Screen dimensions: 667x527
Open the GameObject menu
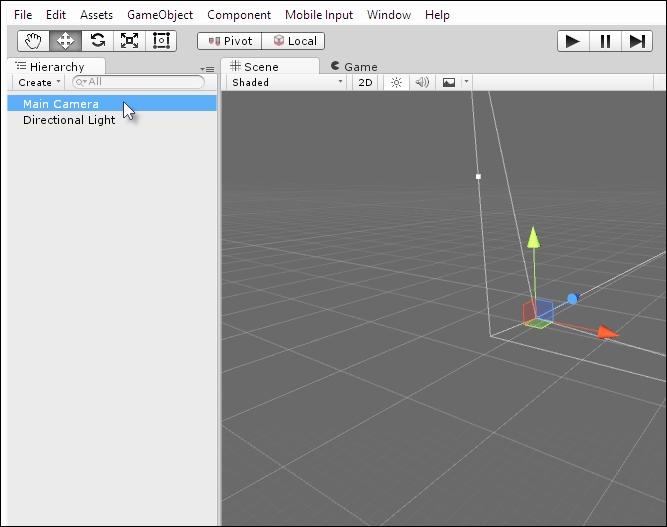(x=160, y=15)
